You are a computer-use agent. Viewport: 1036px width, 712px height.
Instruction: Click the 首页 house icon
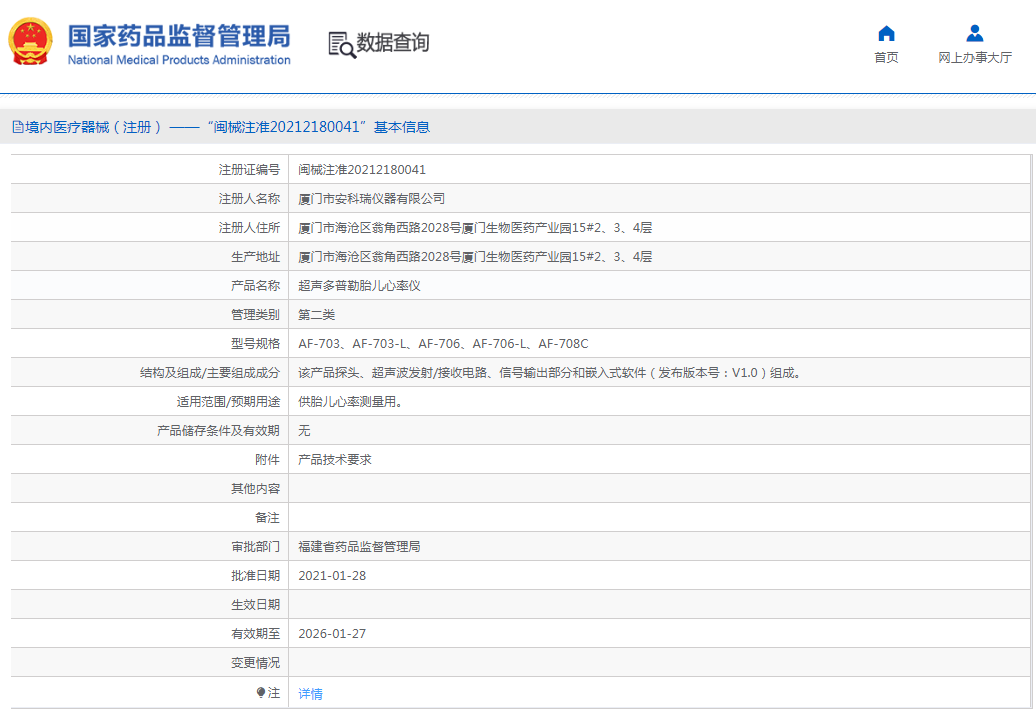click(886, 33)
